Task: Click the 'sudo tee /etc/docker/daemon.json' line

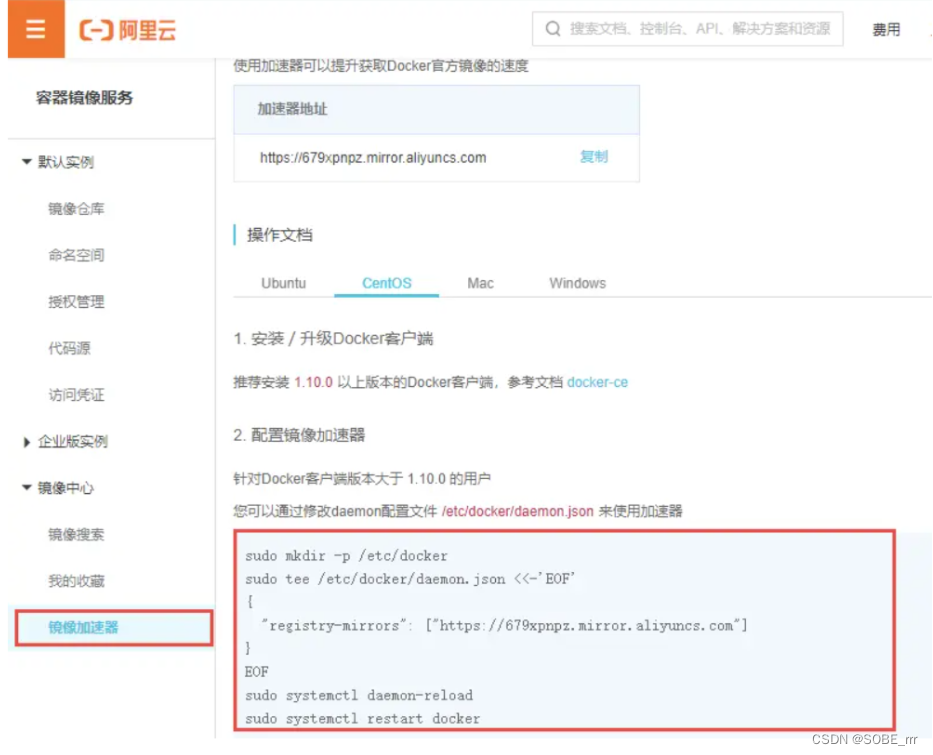Action: pyautogui.click(x=410, y=579)
